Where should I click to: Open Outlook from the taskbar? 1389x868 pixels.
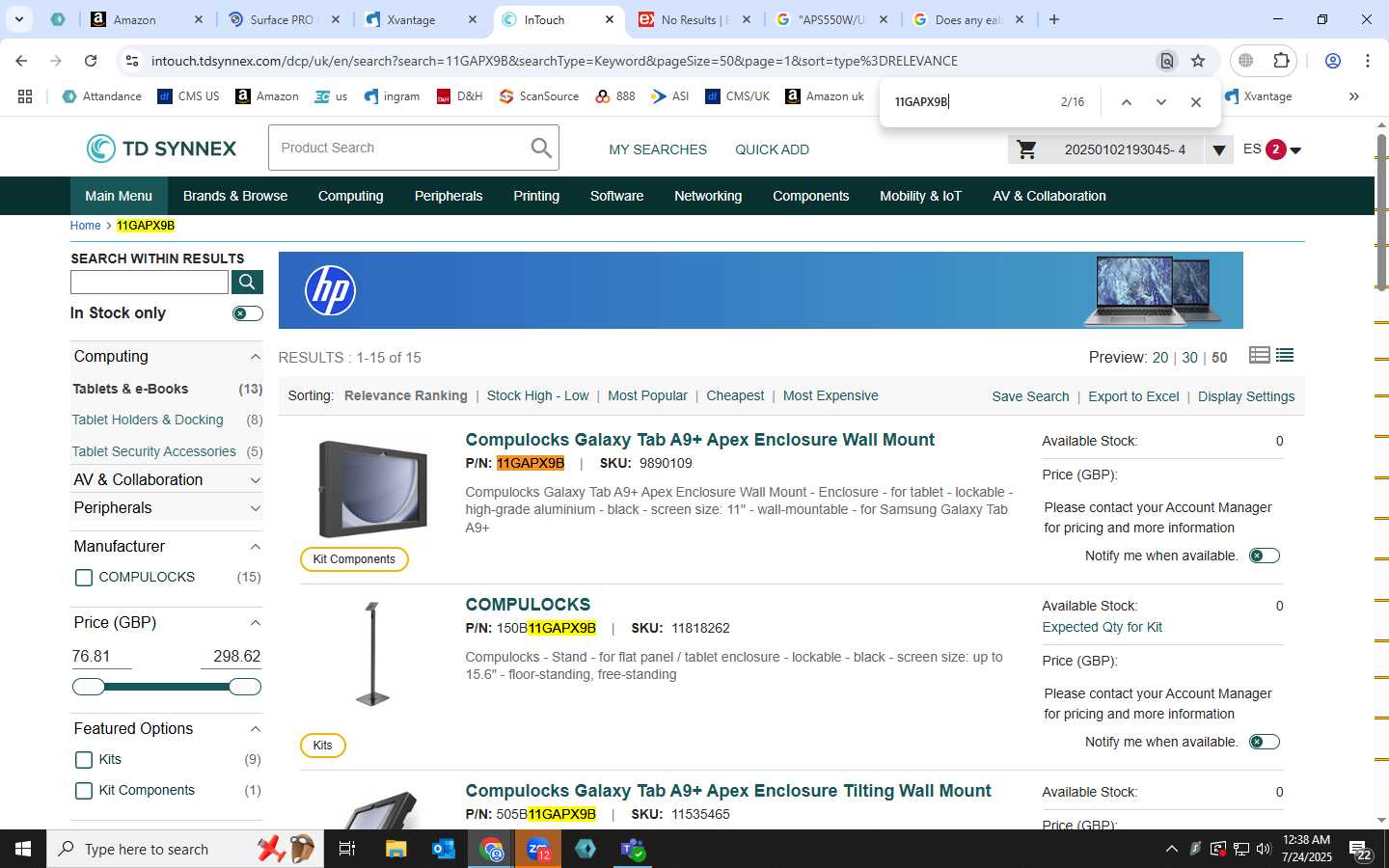coord(444,849)
